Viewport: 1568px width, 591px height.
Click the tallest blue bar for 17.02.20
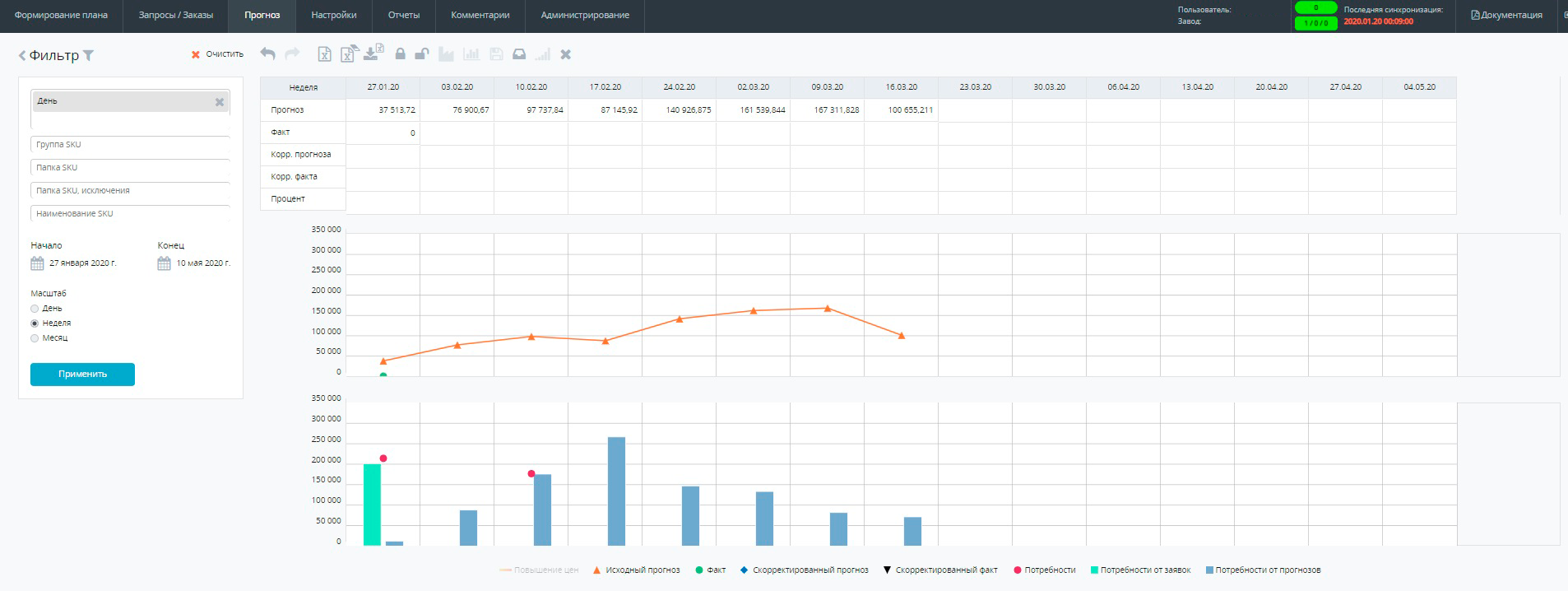[616, 491]
